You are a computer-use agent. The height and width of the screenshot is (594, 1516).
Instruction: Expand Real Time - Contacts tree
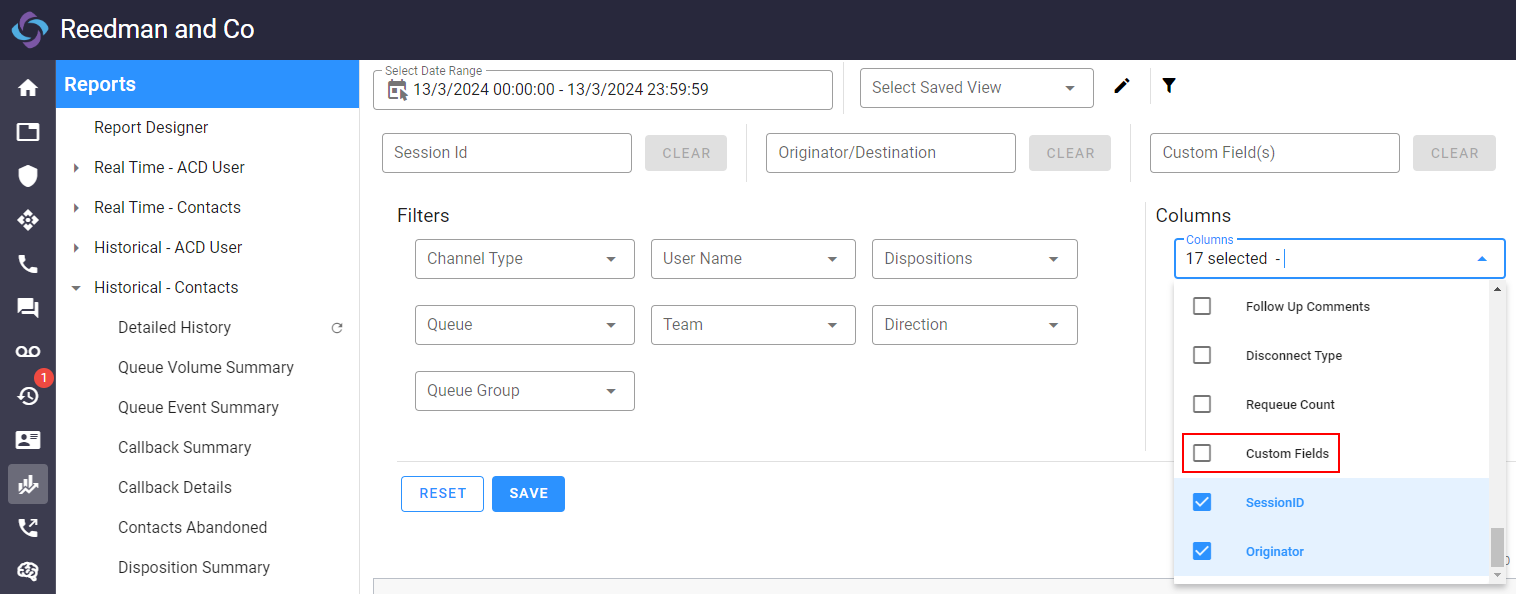tap(76, 208)
